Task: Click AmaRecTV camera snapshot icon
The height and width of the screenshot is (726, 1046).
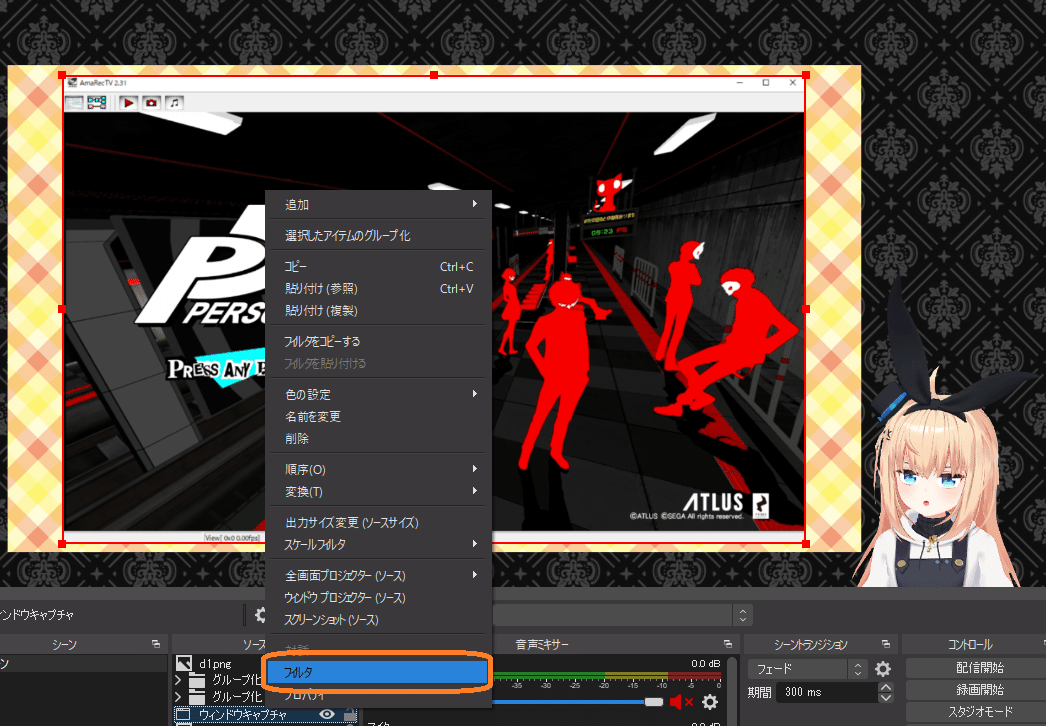Action: [x=151, y=103]
